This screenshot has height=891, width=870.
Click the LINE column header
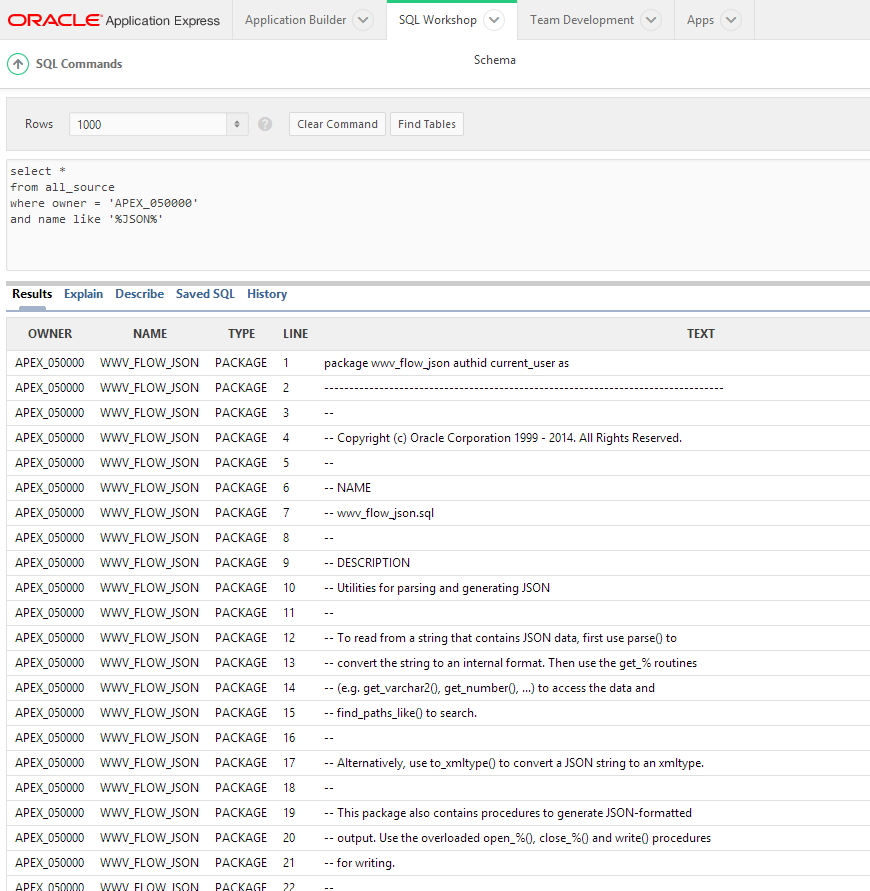click(295, 334)
